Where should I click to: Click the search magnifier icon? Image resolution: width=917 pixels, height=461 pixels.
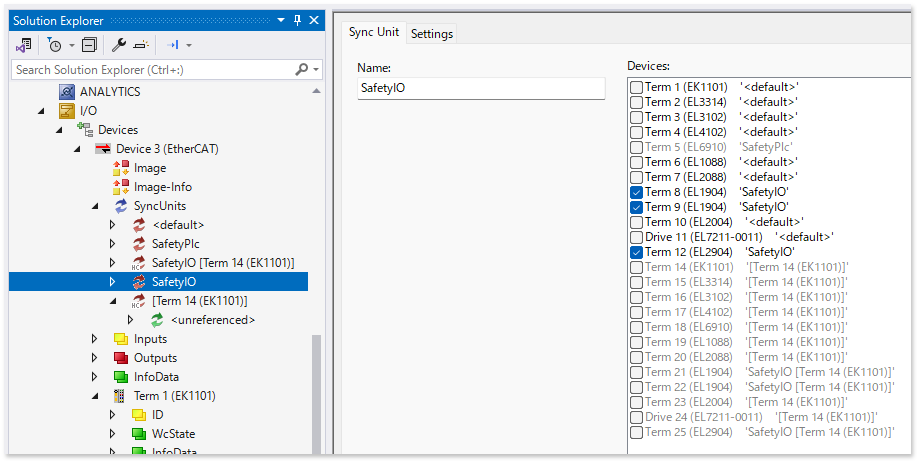point(302,70)
